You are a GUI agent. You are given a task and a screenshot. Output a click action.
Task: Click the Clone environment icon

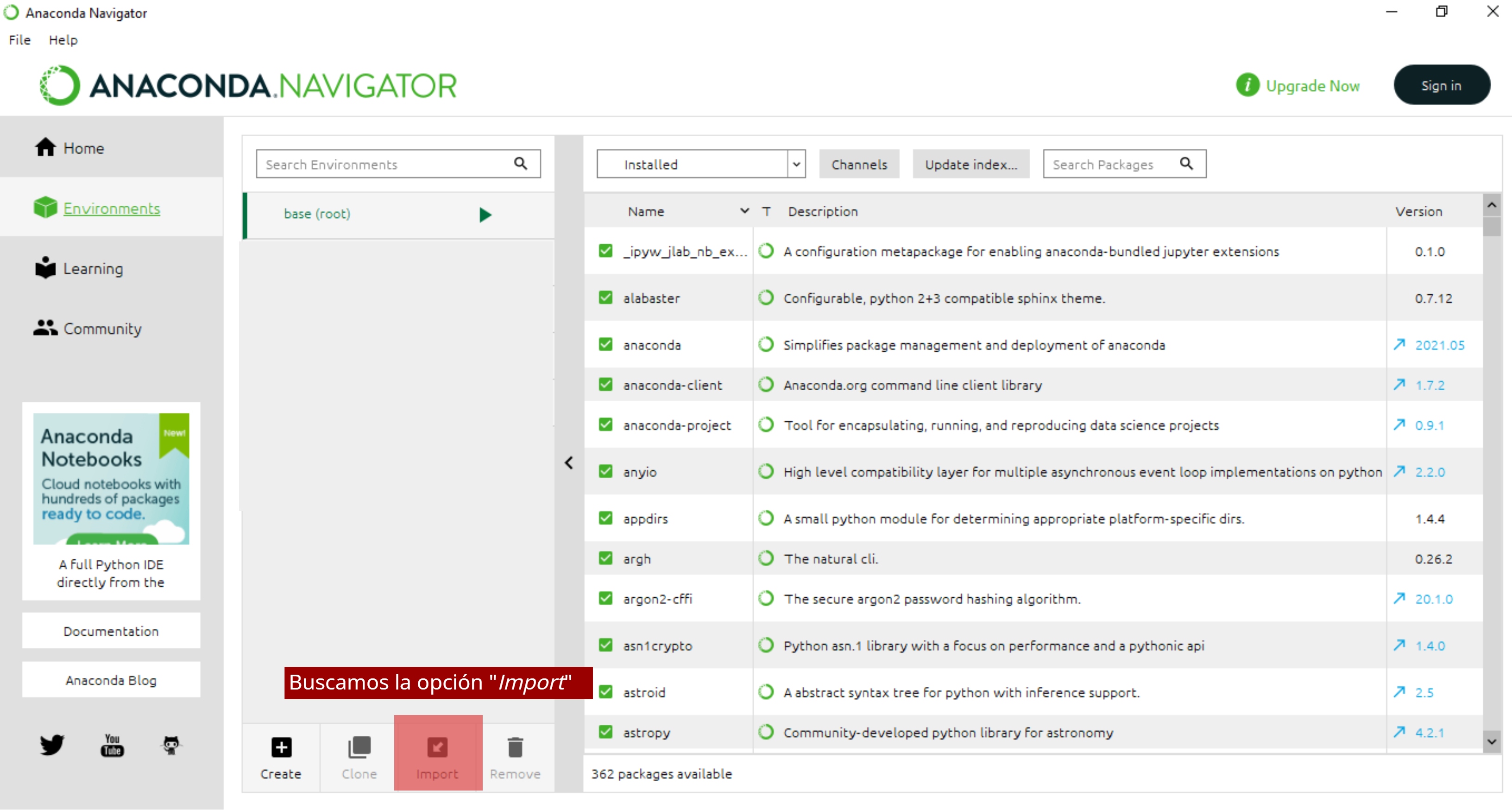coord(359,747)
